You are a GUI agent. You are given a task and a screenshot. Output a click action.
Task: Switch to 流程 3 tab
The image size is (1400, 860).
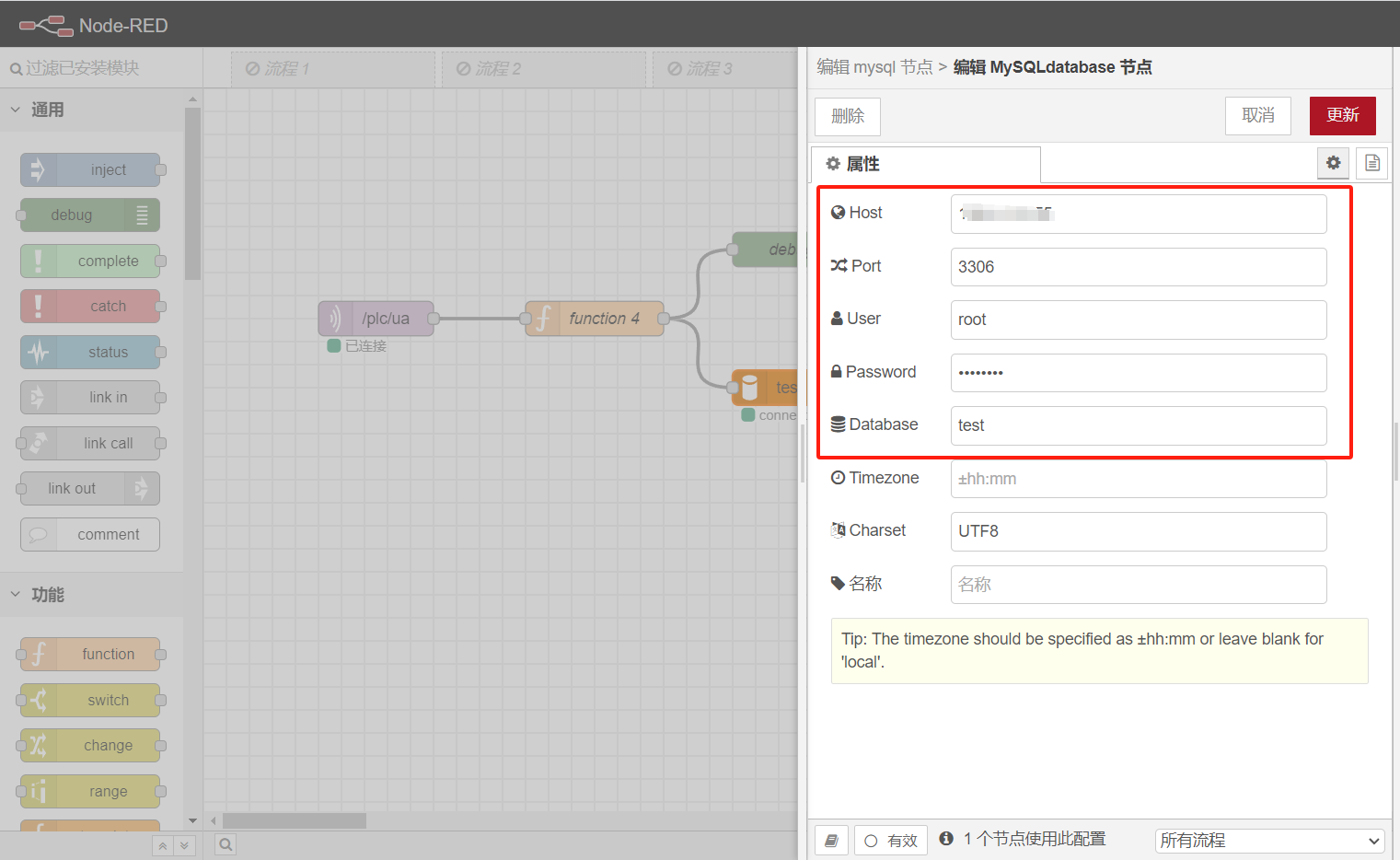tap(725, 69)
